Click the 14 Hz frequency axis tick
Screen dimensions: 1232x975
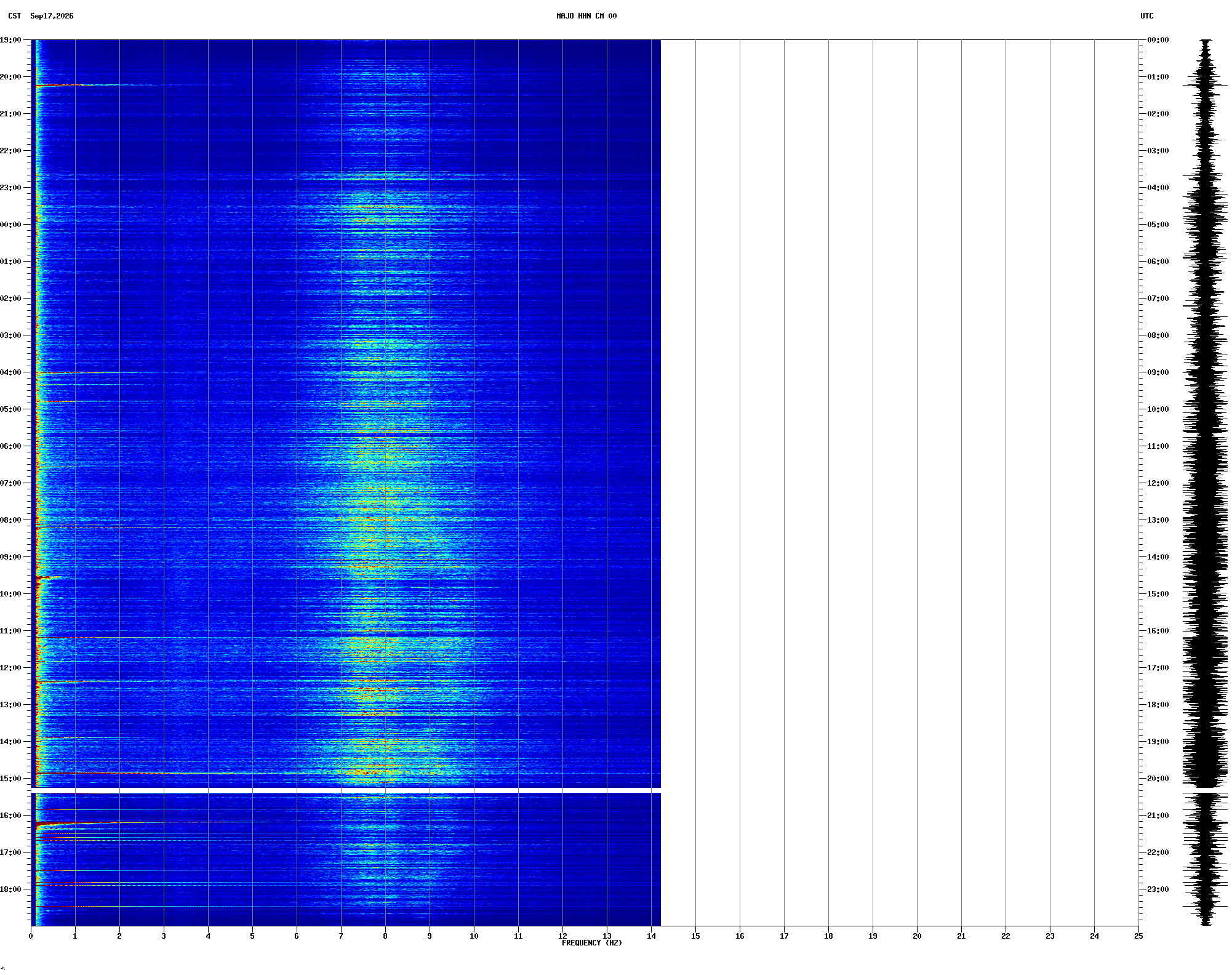[651, 936]
